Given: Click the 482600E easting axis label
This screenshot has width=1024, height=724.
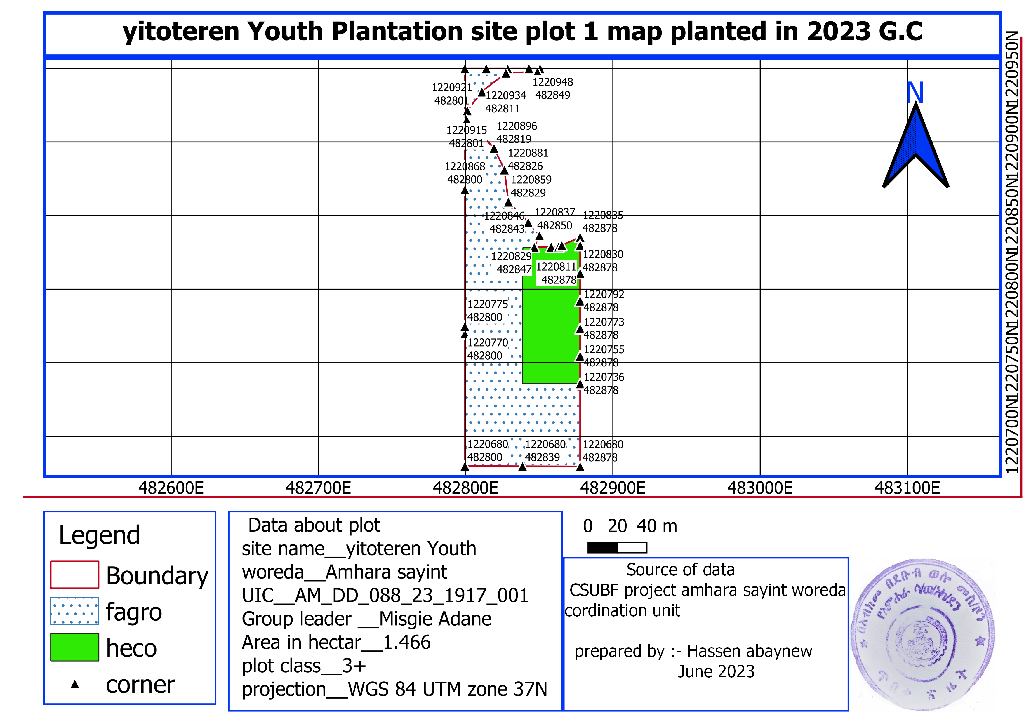Looking at the screenshot, I should tap(172, 489).
